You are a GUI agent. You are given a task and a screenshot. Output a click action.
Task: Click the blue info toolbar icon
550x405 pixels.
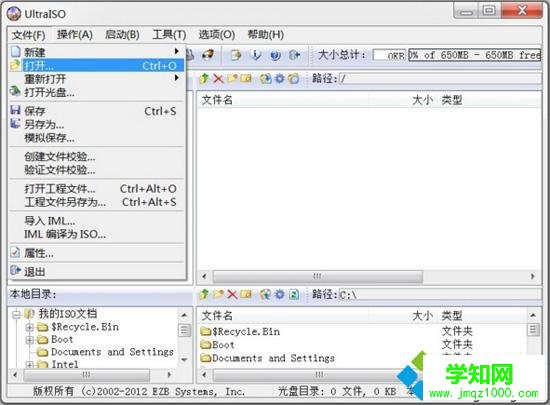[x=256, y=55]
